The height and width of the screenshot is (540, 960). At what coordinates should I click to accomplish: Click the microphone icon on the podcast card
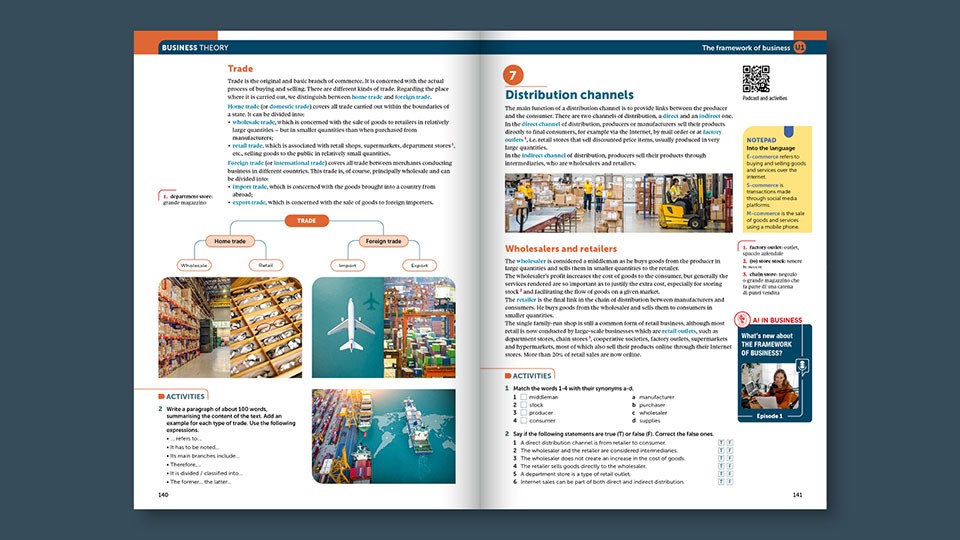[x=802, y=367]
